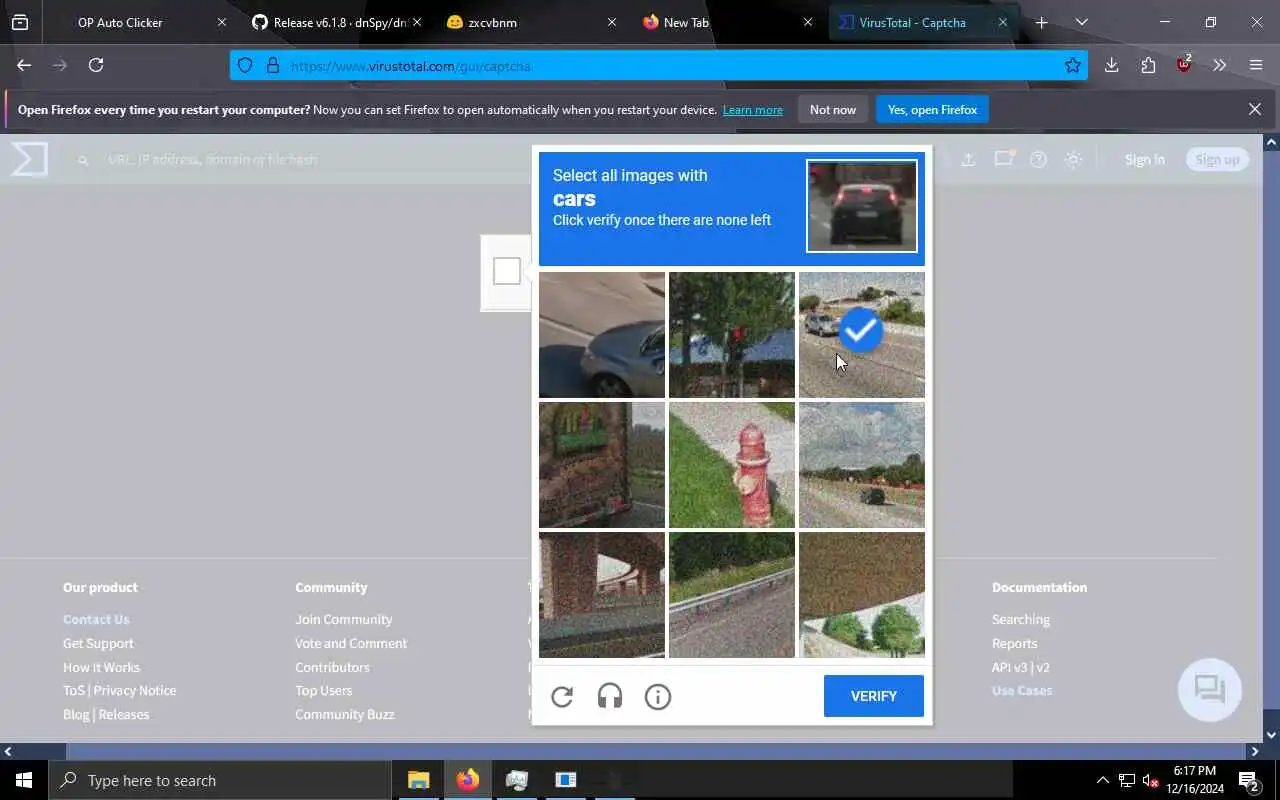Click the site padlock icon
The height and width of the screenshot is (800, 1280).
(272, 66)
